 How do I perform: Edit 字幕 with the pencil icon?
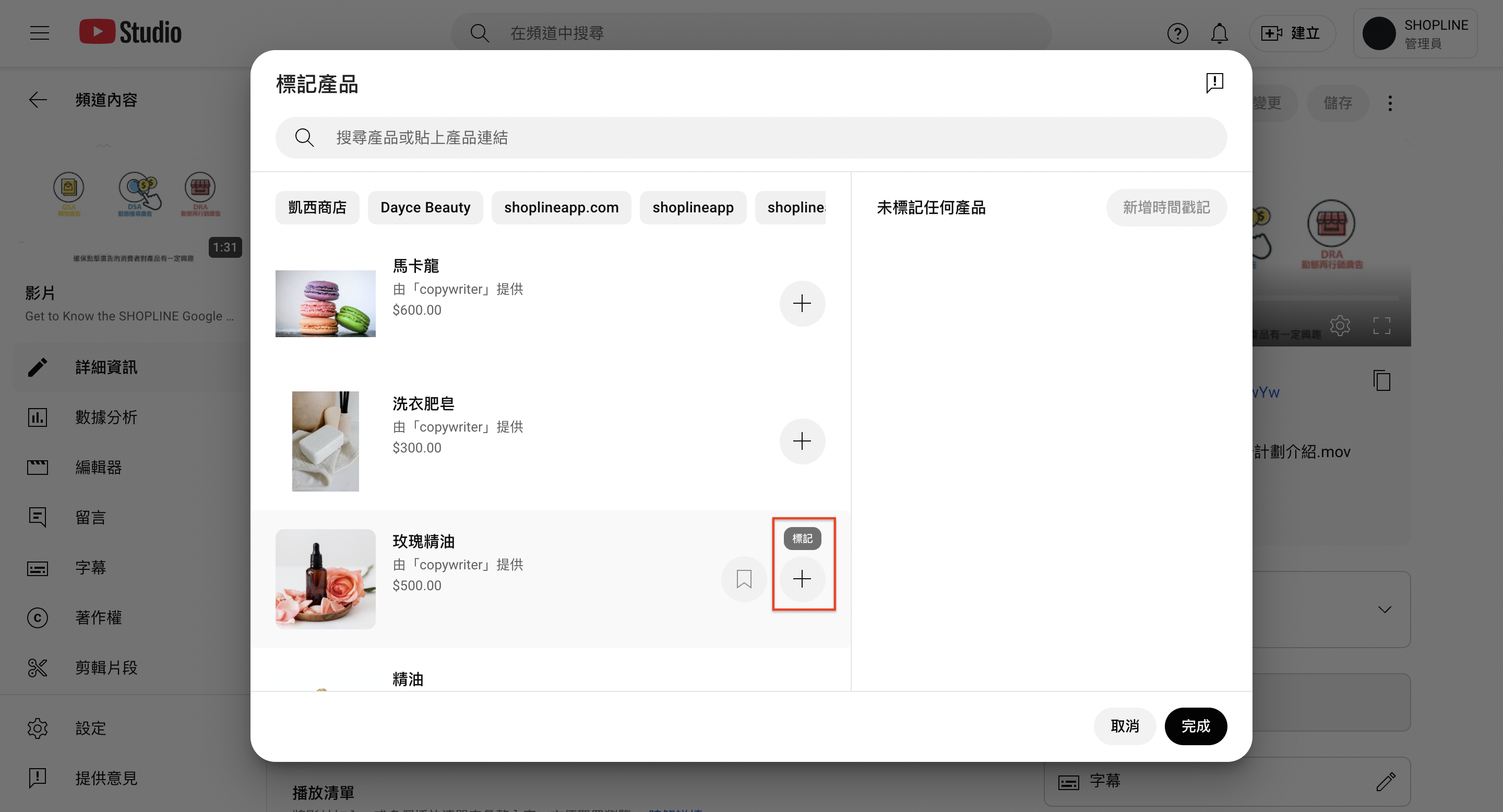pyautogui.click(x=1386, y=782)
